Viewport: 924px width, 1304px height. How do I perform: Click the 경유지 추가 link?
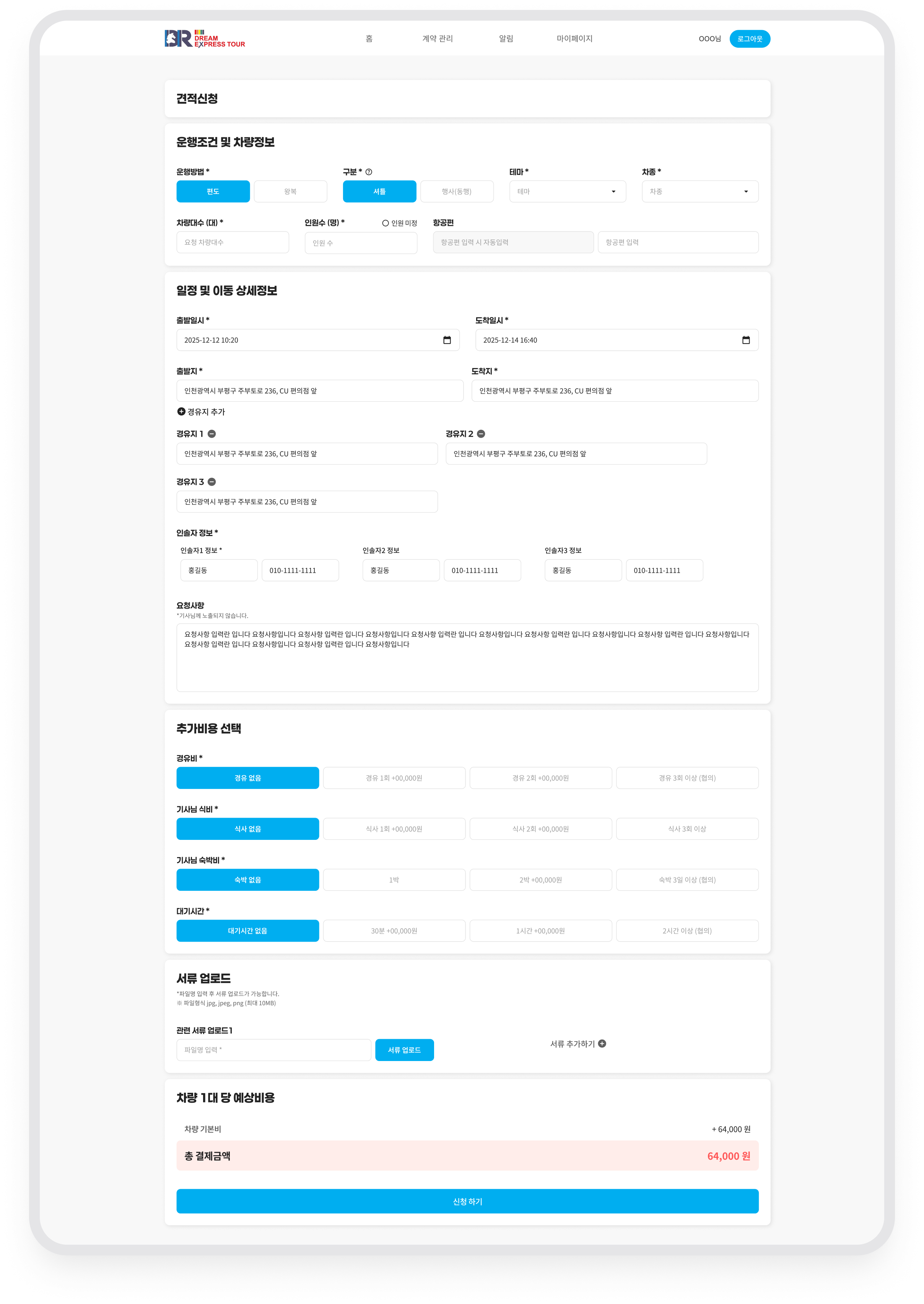click(201, 412)
